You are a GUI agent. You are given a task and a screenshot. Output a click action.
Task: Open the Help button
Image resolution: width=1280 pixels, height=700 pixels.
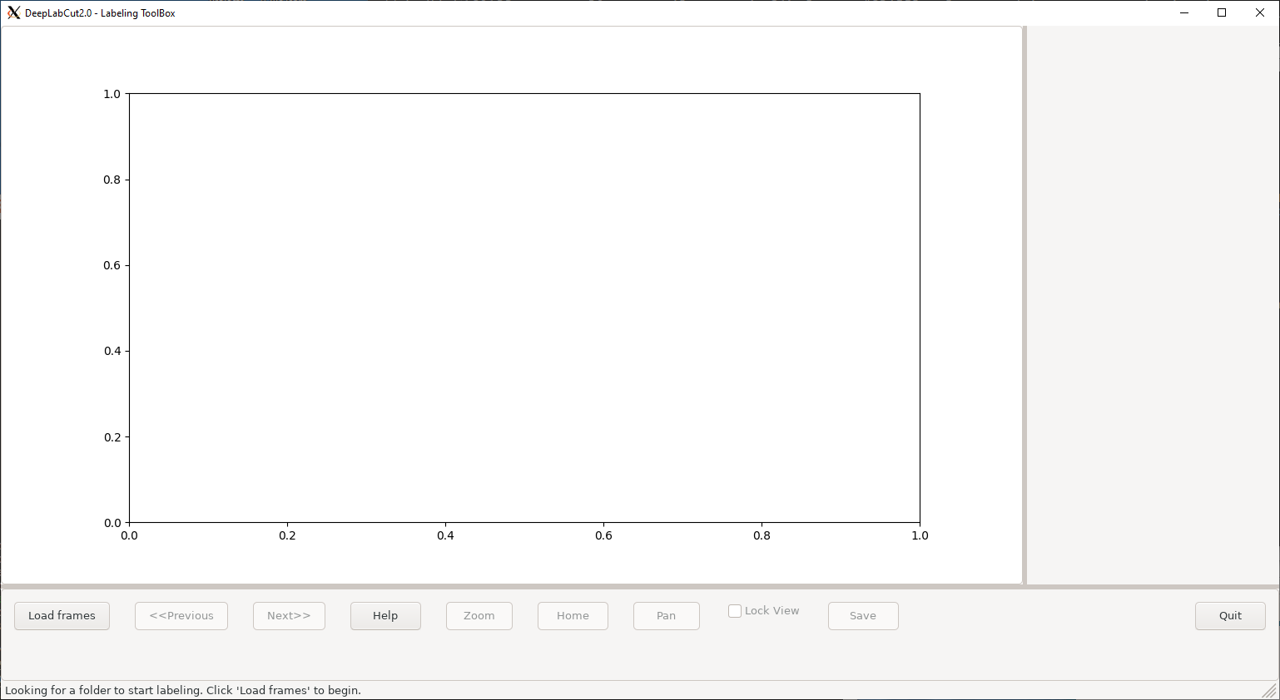(385, 616)
